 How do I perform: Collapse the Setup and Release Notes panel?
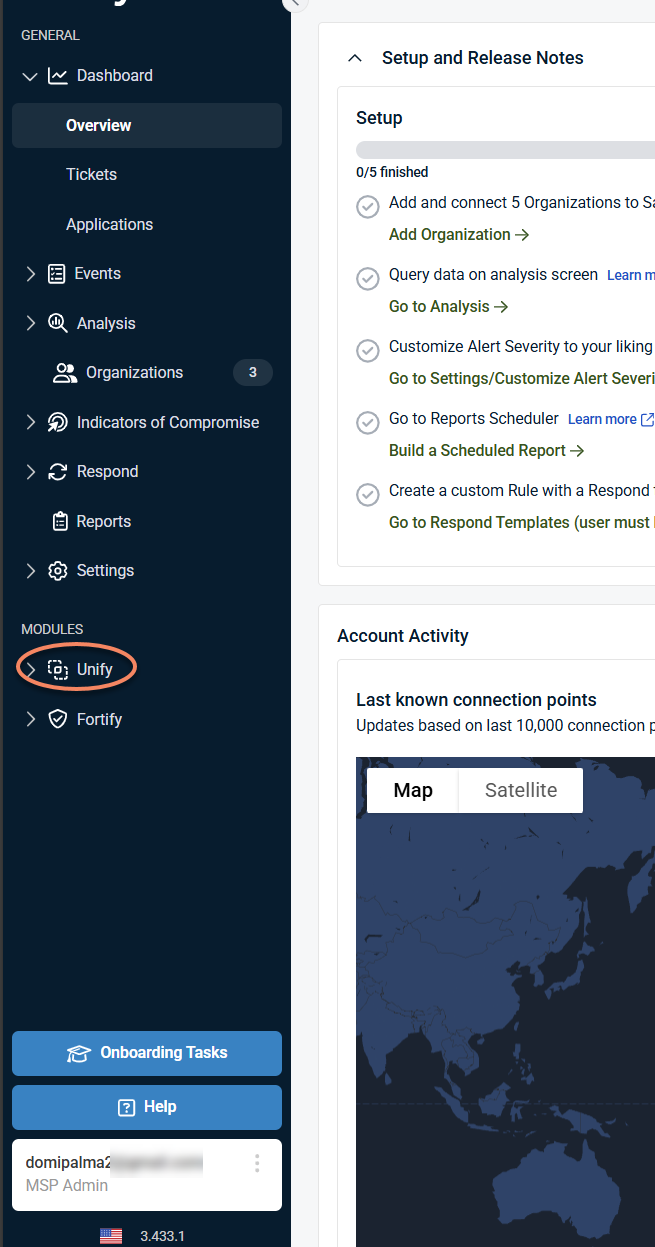[x=354, y=58]
